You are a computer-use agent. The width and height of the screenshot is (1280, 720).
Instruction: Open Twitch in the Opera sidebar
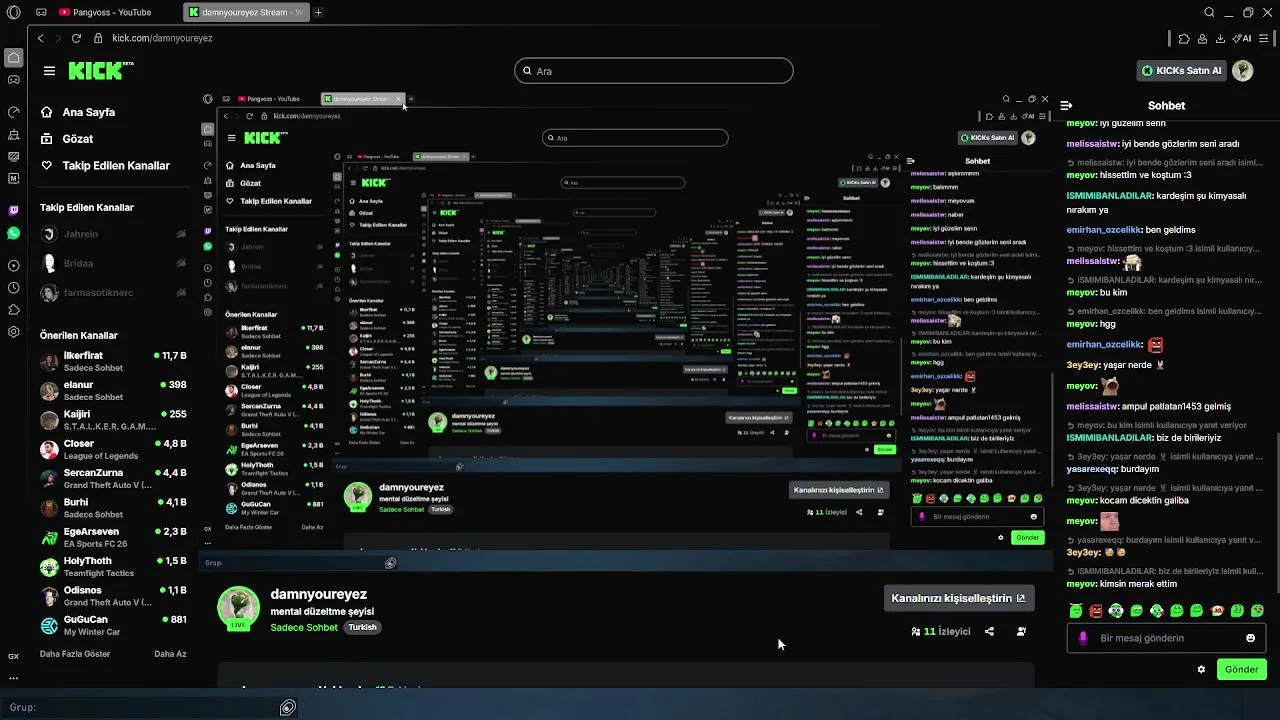click(13, 210)
